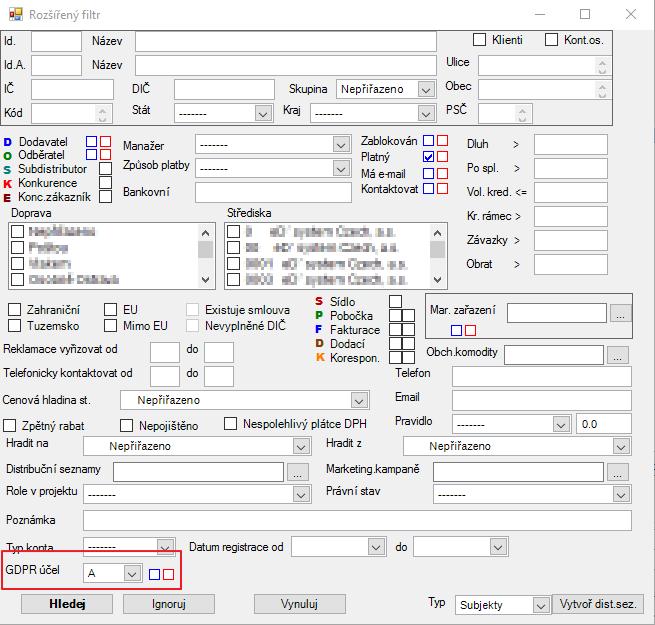Click into the Email field
Image resolution: width=655 pixels, height=625 pixels.
click(541, 401)
